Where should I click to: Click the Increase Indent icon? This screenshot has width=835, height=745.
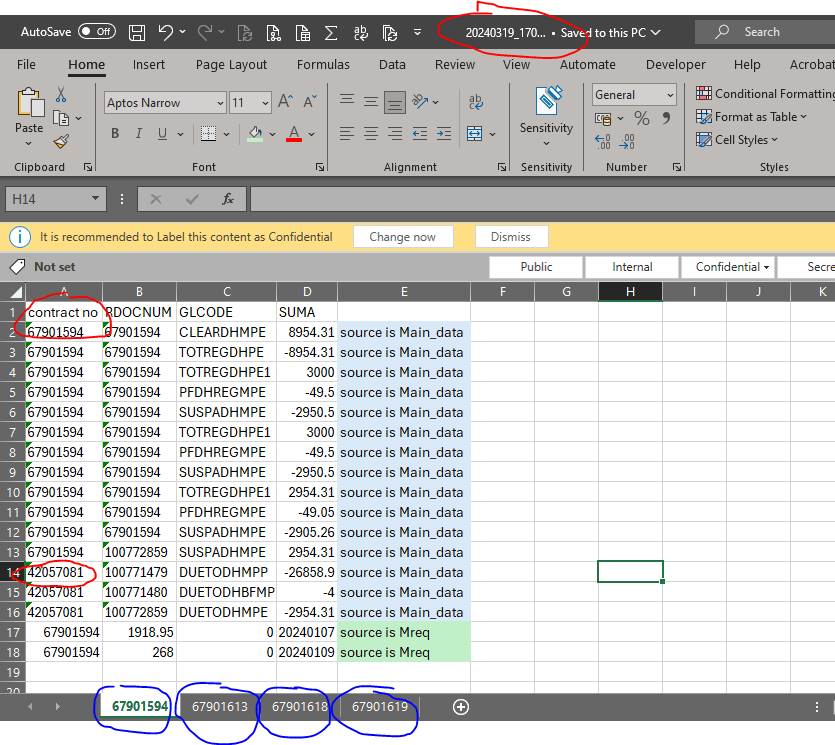click(444, 134)
